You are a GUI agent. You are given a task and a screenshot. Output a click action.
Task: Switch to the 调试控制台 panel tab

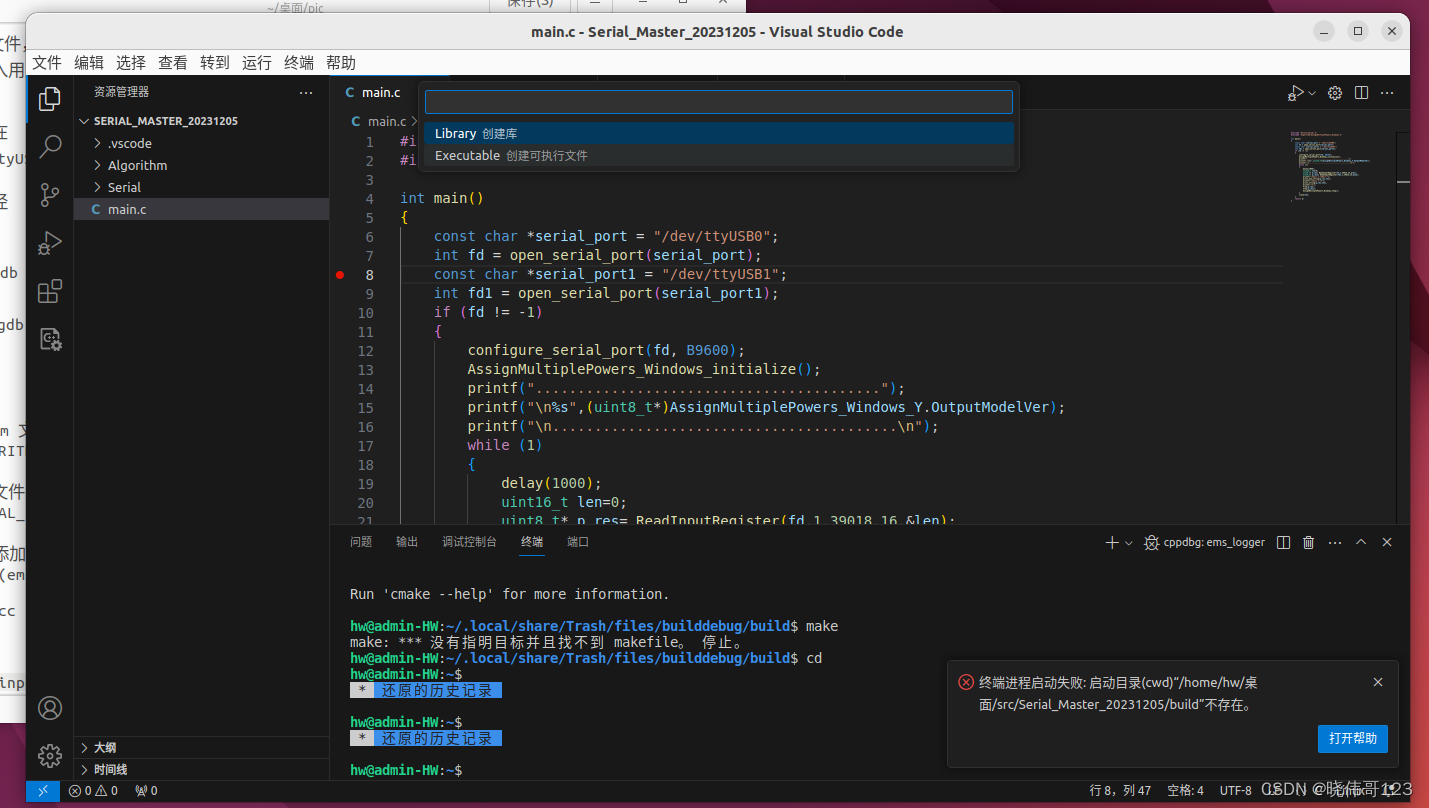pos(469,542)
